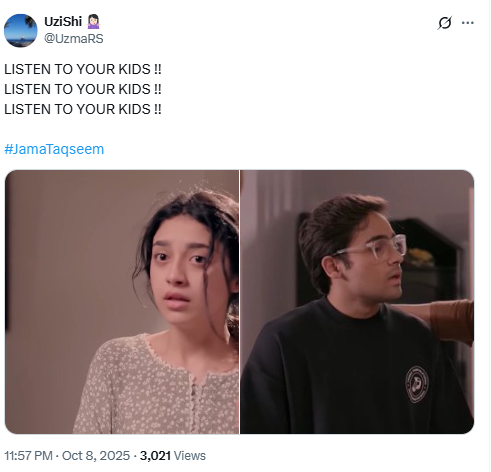Open UziShi's round profile avatar
This screenshot has width=491, height=472.
[x=21, y=30]
